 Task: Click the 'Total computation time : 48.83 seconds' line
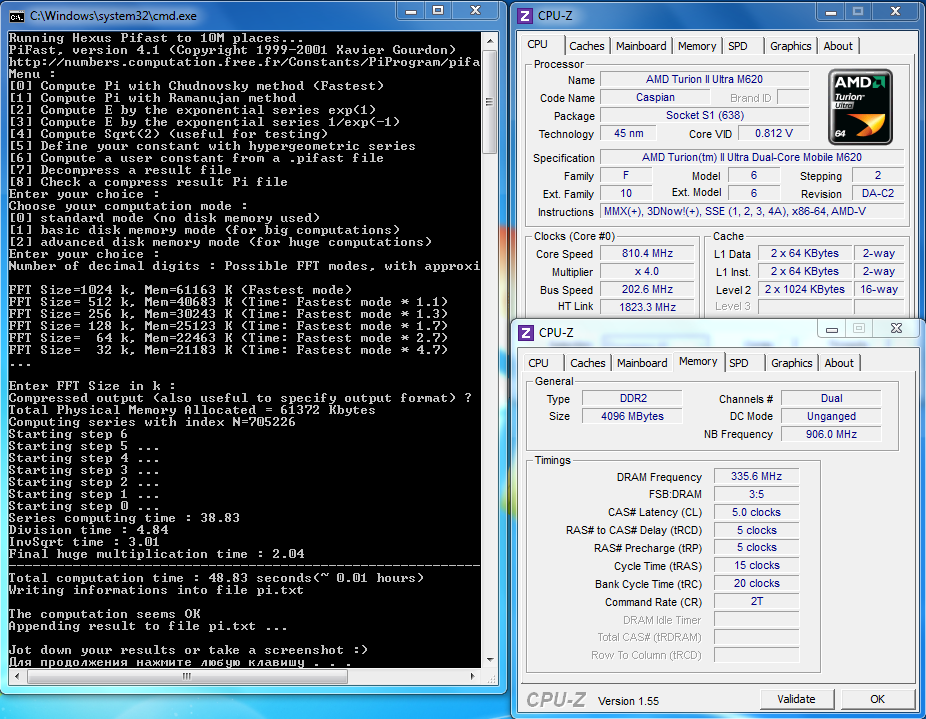tap(216, 578)
